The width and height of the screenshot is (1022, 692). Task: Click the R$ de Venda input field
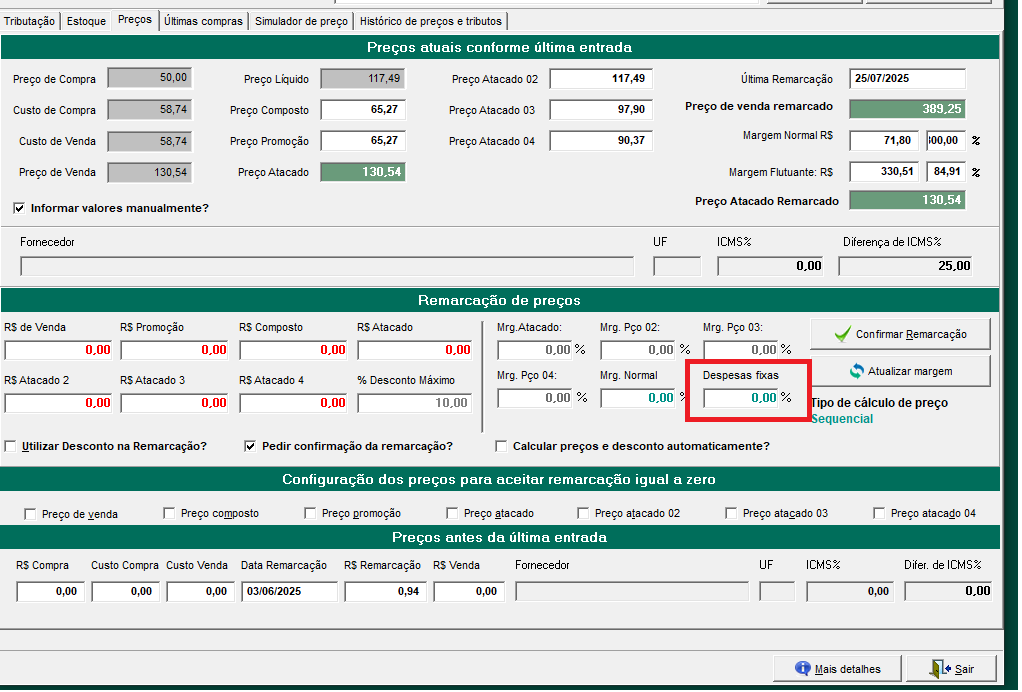[x=59, y=350]
